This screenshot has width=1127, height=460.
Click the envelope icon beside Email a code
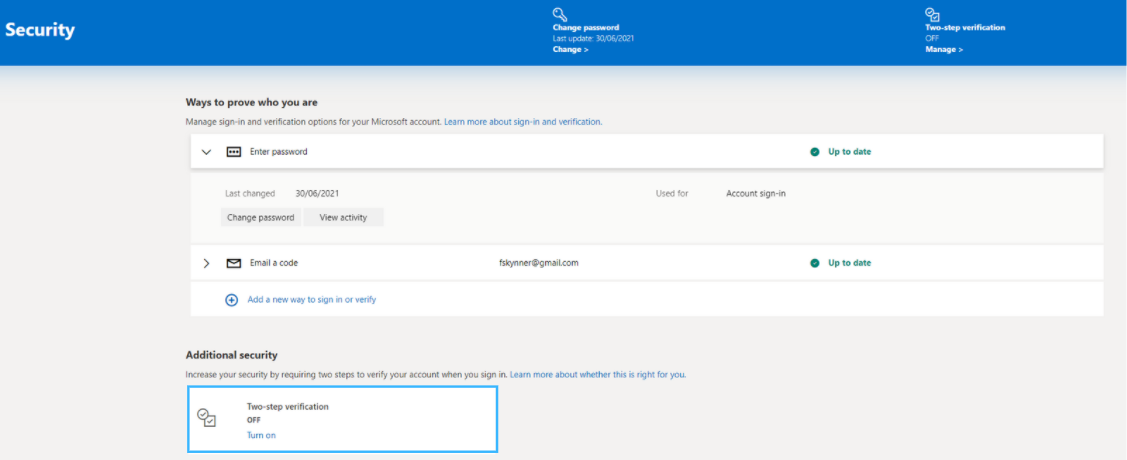pos(234,263)
